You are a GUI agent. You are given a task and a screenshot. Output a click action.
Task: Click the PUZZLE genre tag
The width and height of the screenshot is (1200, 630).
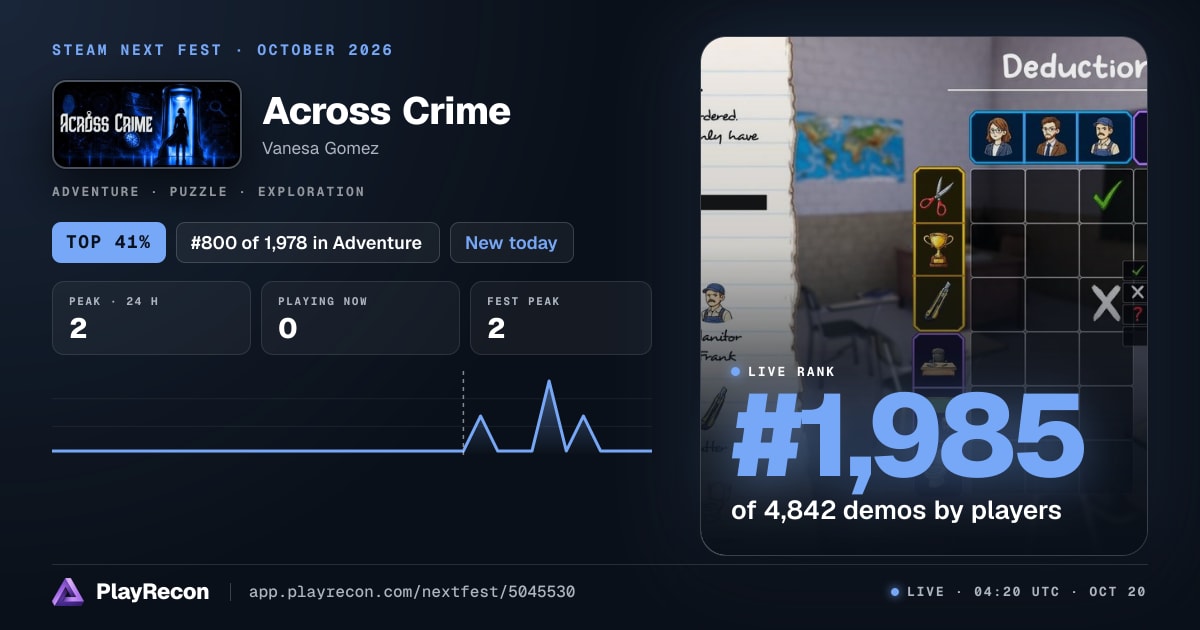tap(197, 191)
